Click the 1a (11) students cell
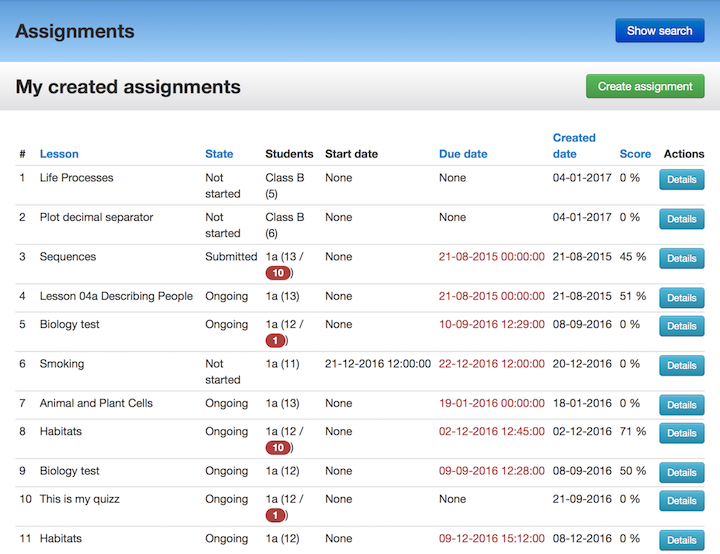720x554 pixels. [x=282, y=364]
